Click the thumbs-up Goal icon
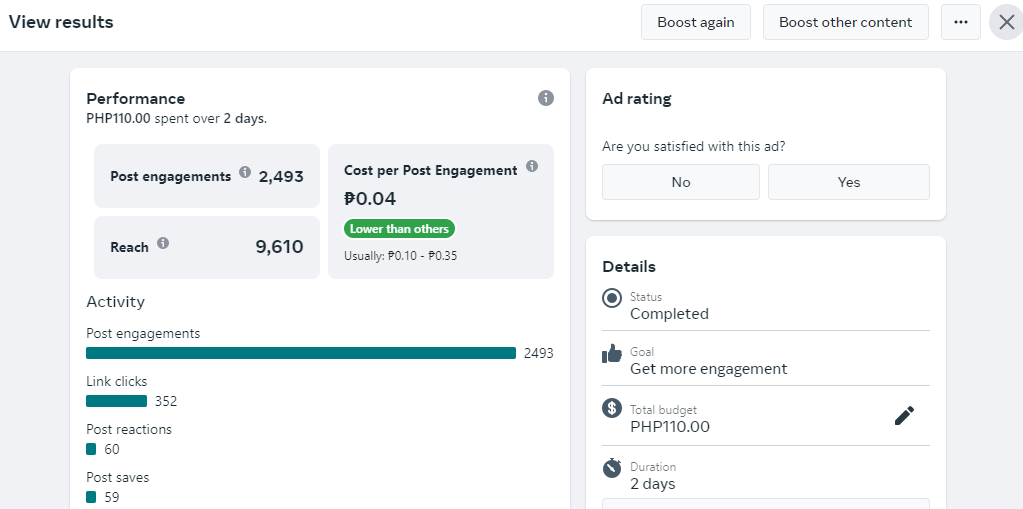Image resolution: width=1023 pixels, height=509 pixels. [x=612, y=354]
